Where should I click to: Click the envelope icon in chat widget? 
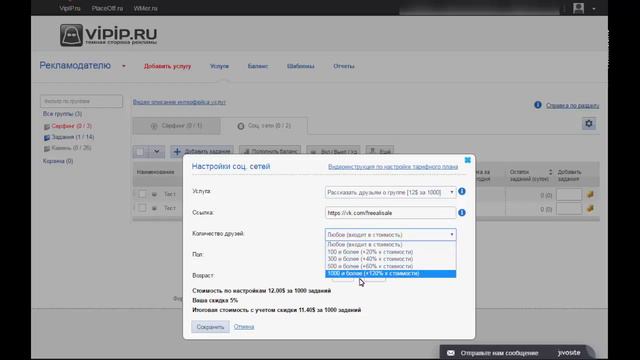(451, 353)
